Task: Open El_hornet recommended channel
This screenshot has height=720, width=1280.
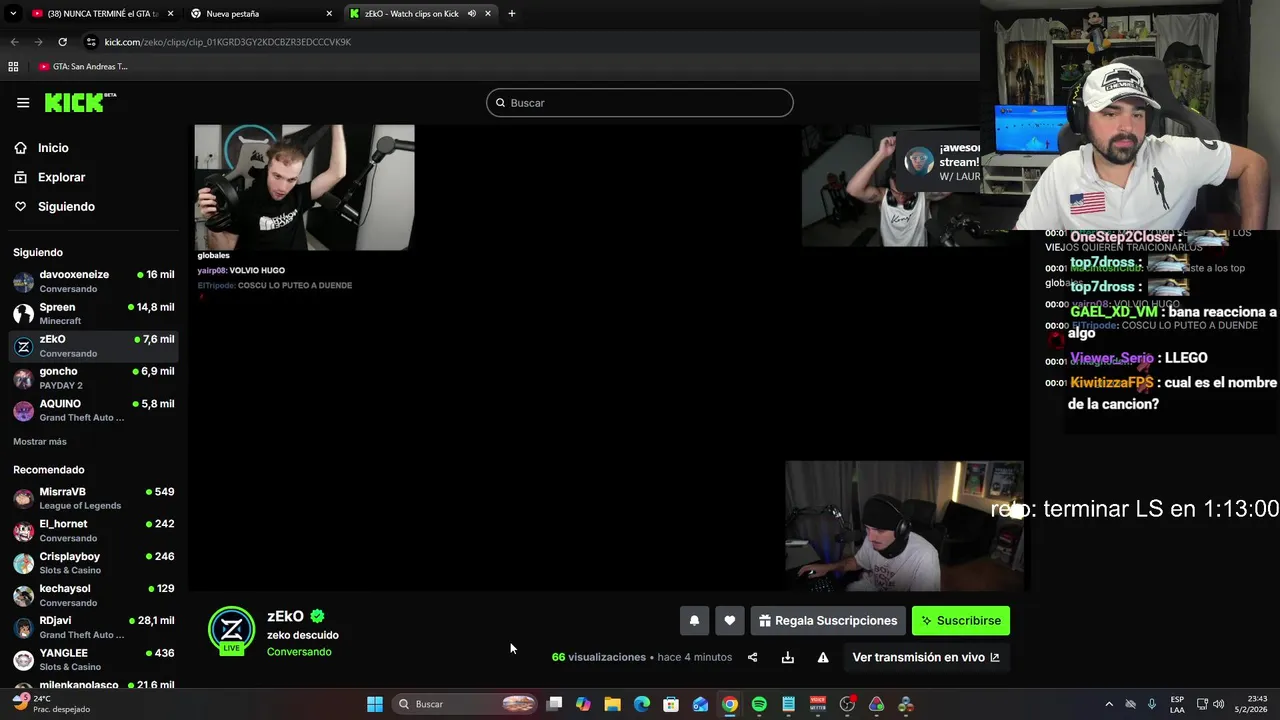Action: pos(94,530)
